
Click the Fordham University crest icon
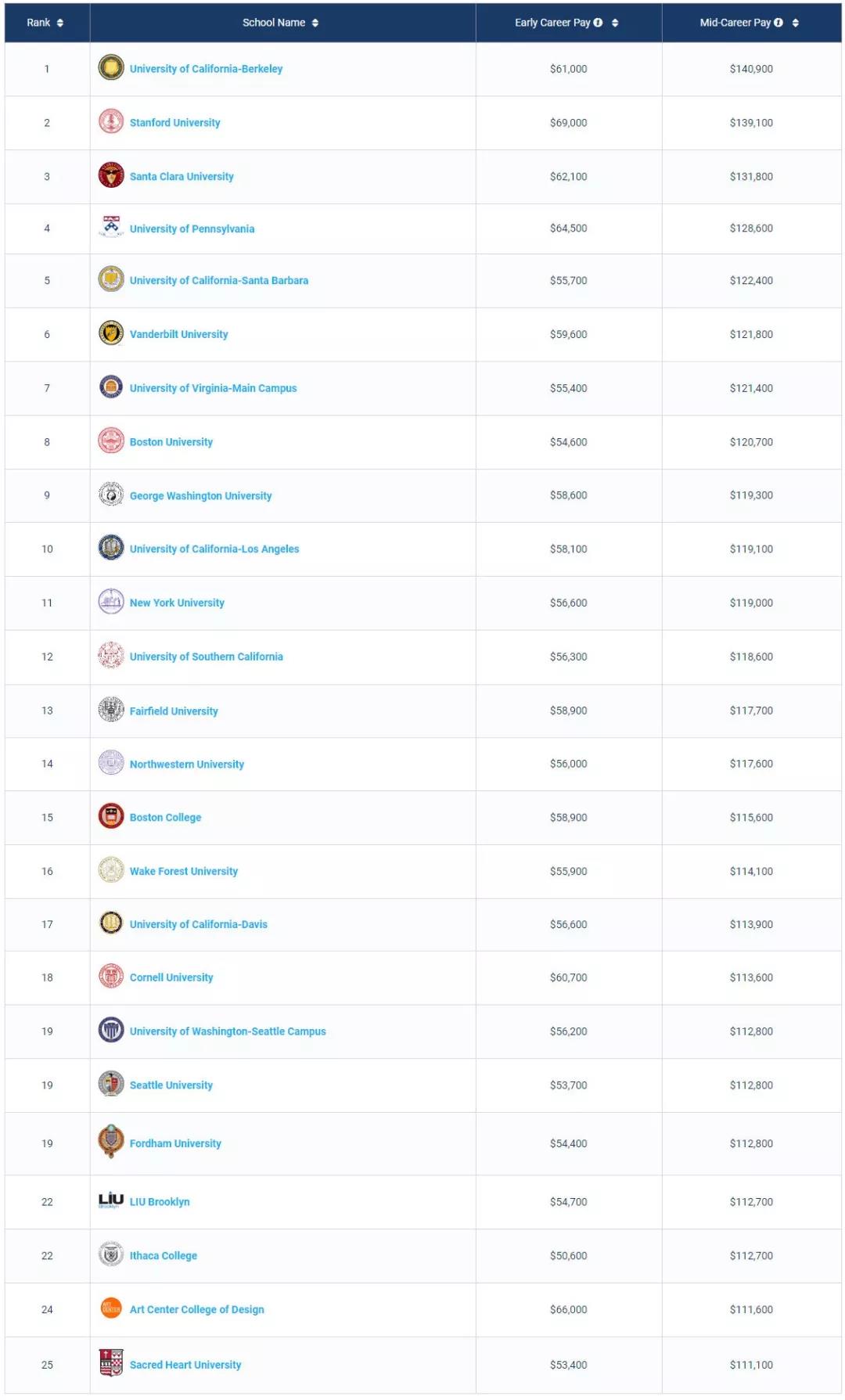[x=111, y=1142]
